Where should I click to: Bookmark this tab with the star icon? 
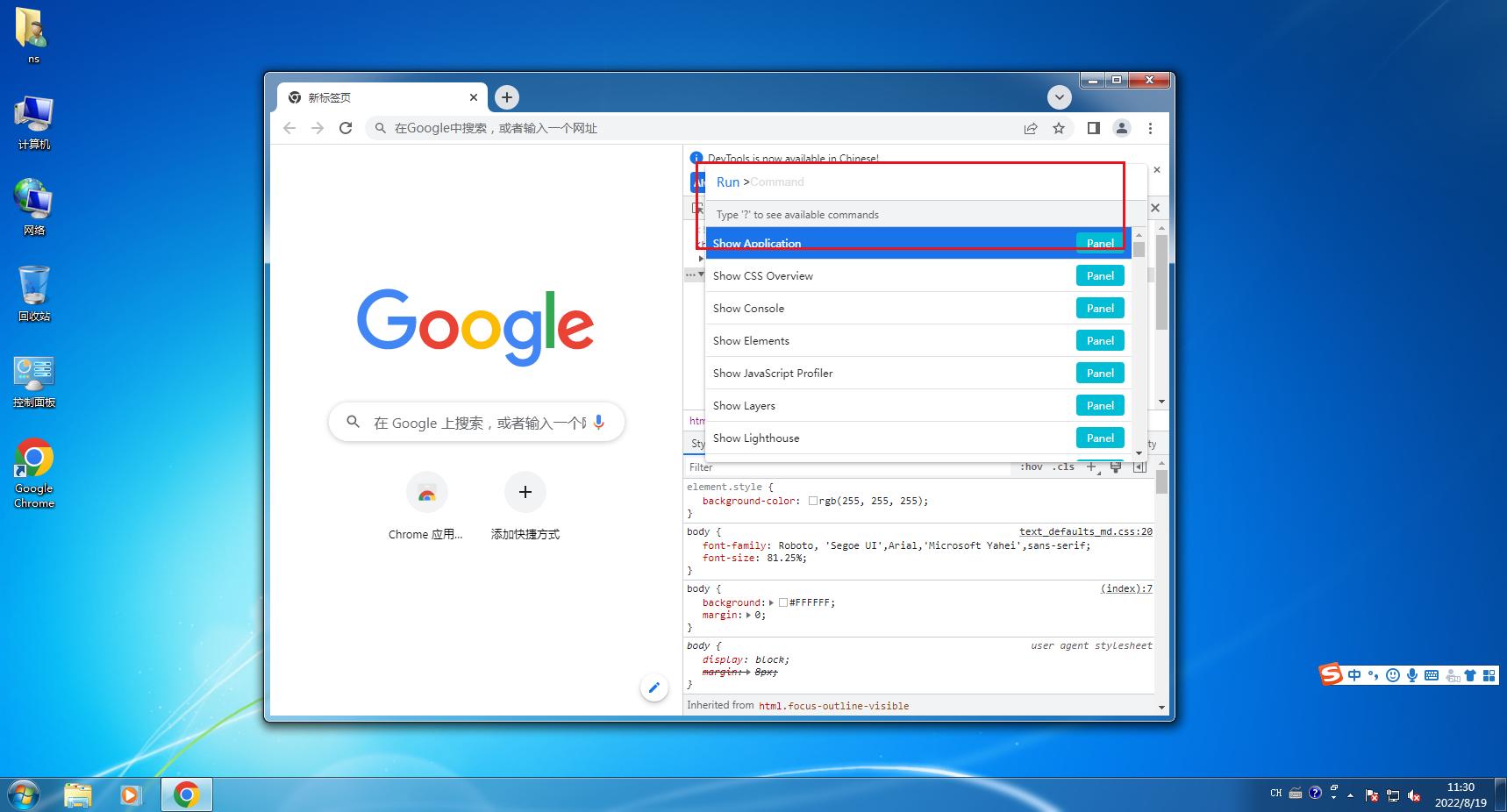coord(1059,128)
